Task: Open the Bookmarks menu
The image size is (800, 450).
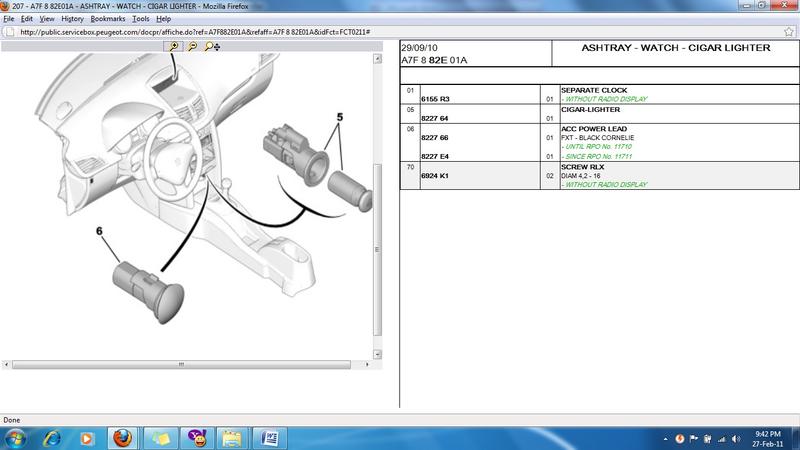Action: tap(108, 19)
